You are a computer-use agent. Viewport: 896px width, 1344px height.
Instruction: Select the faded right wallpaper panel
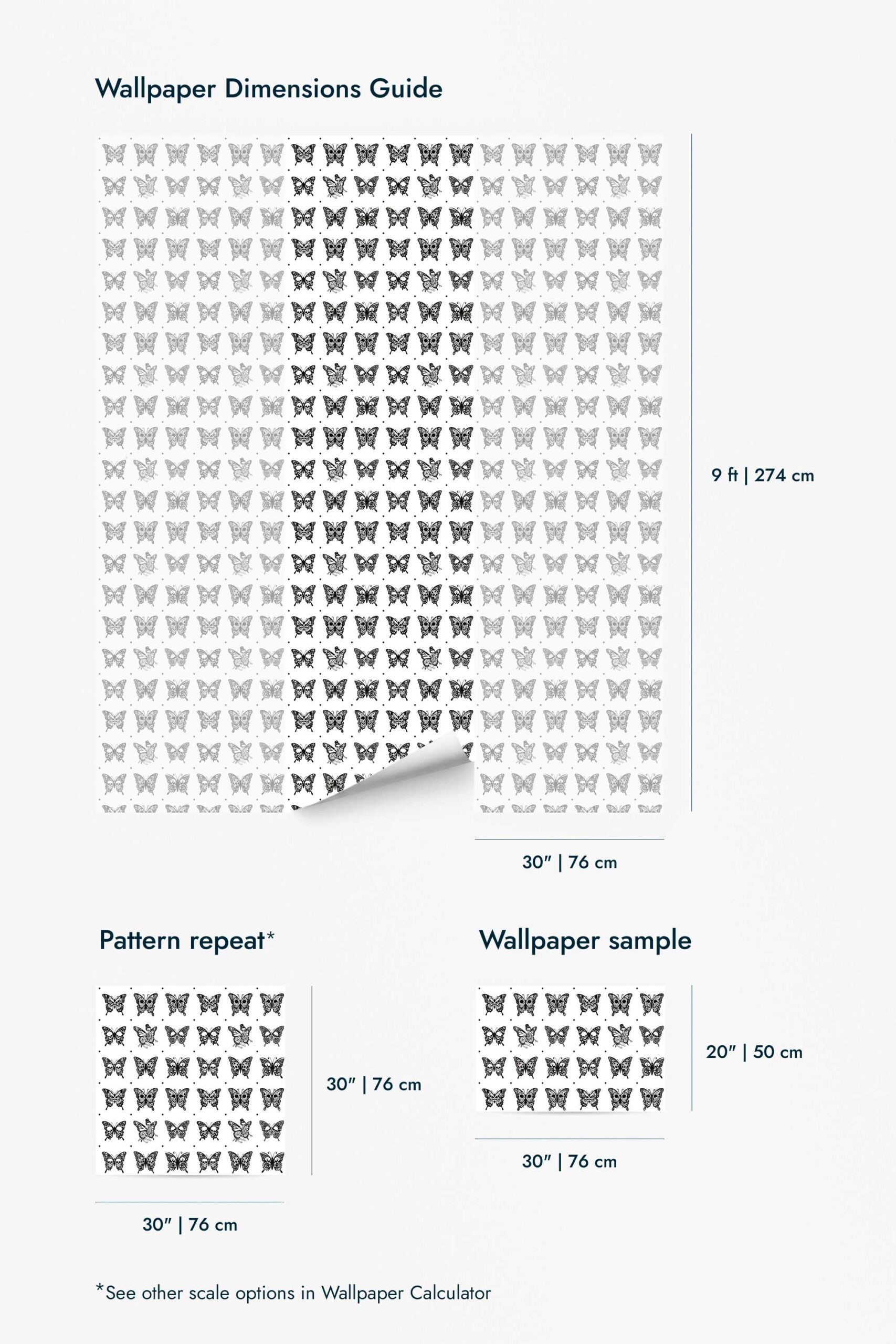click(570, 473)
